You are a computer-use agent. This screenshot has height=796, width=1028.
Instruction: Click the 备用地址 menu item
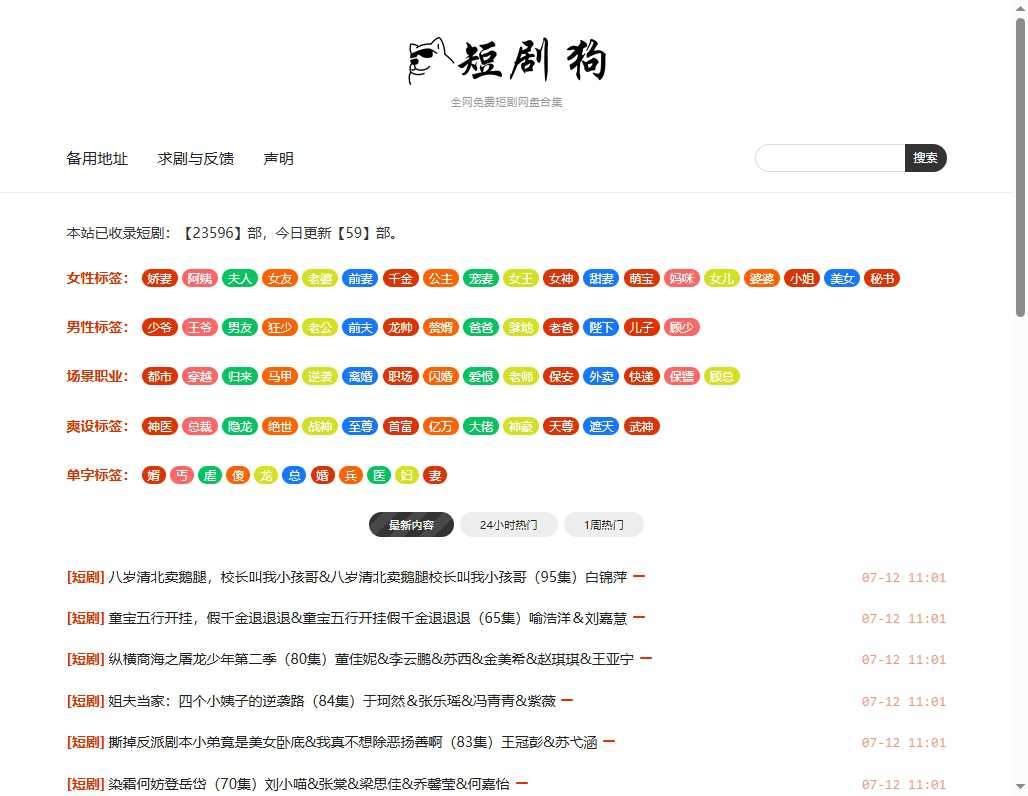(96, 158)
